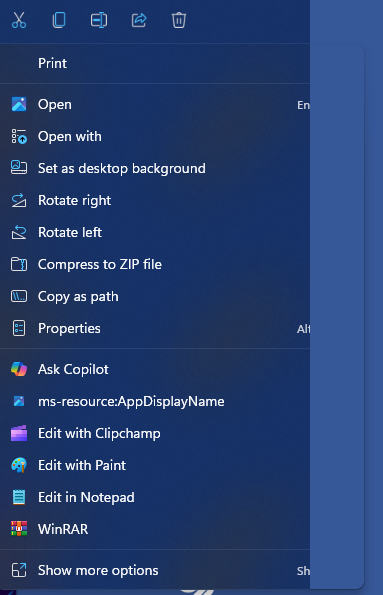This screenshot has width=383, height=595.
Task: Click the Delete trash can icon
Action: (x=179, y=20)
